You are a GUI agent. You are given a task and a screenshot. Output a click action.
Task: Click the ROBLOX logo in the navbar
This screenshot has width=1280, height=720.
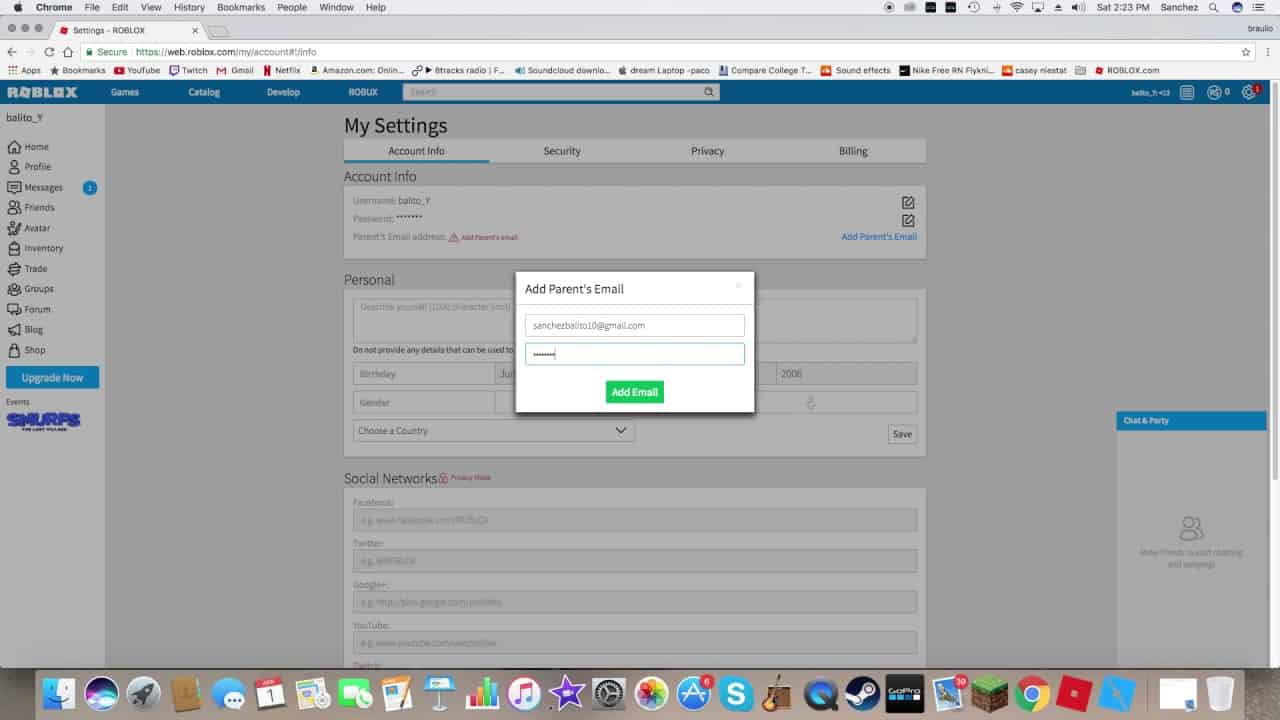click(42, 92)
